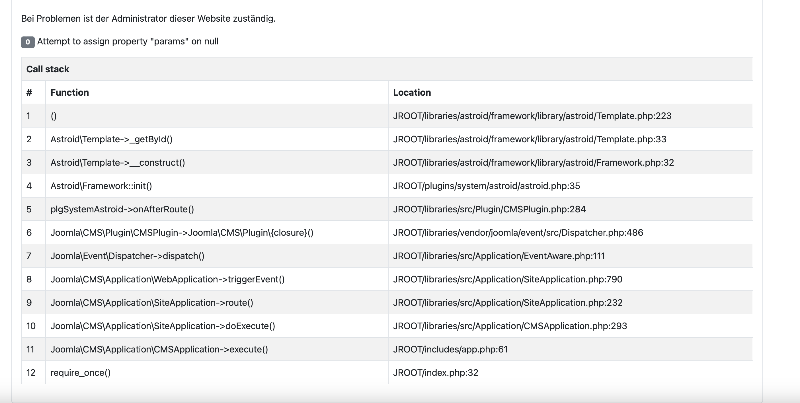800x403 pixels.
Task: Click the 'Function' column header
Action: click(x=69, y=92)
